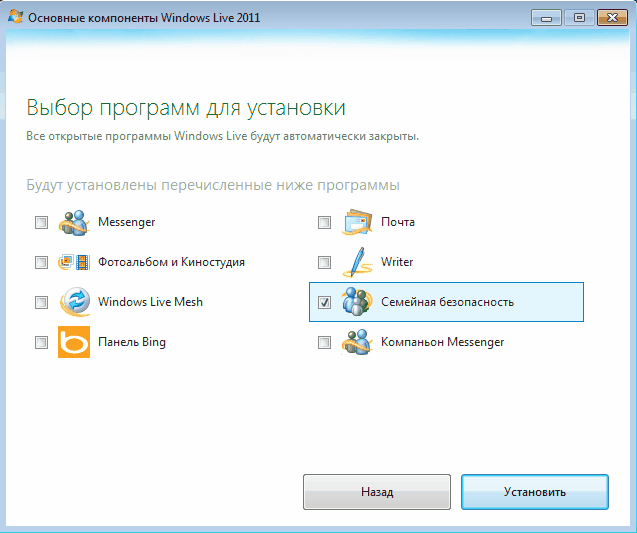Click the Семейная безопасность family icon
The image size is (637, 533).
357,302
